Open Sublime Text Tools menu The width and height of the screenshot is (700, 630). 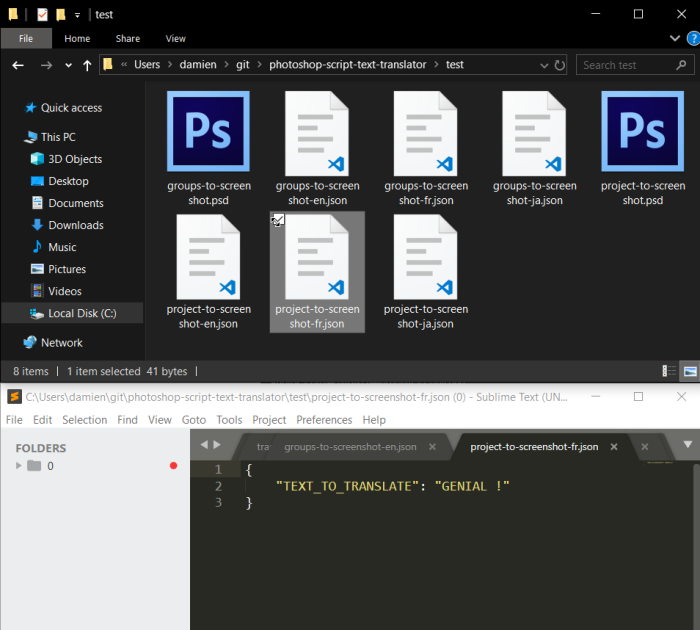point(229,420)
